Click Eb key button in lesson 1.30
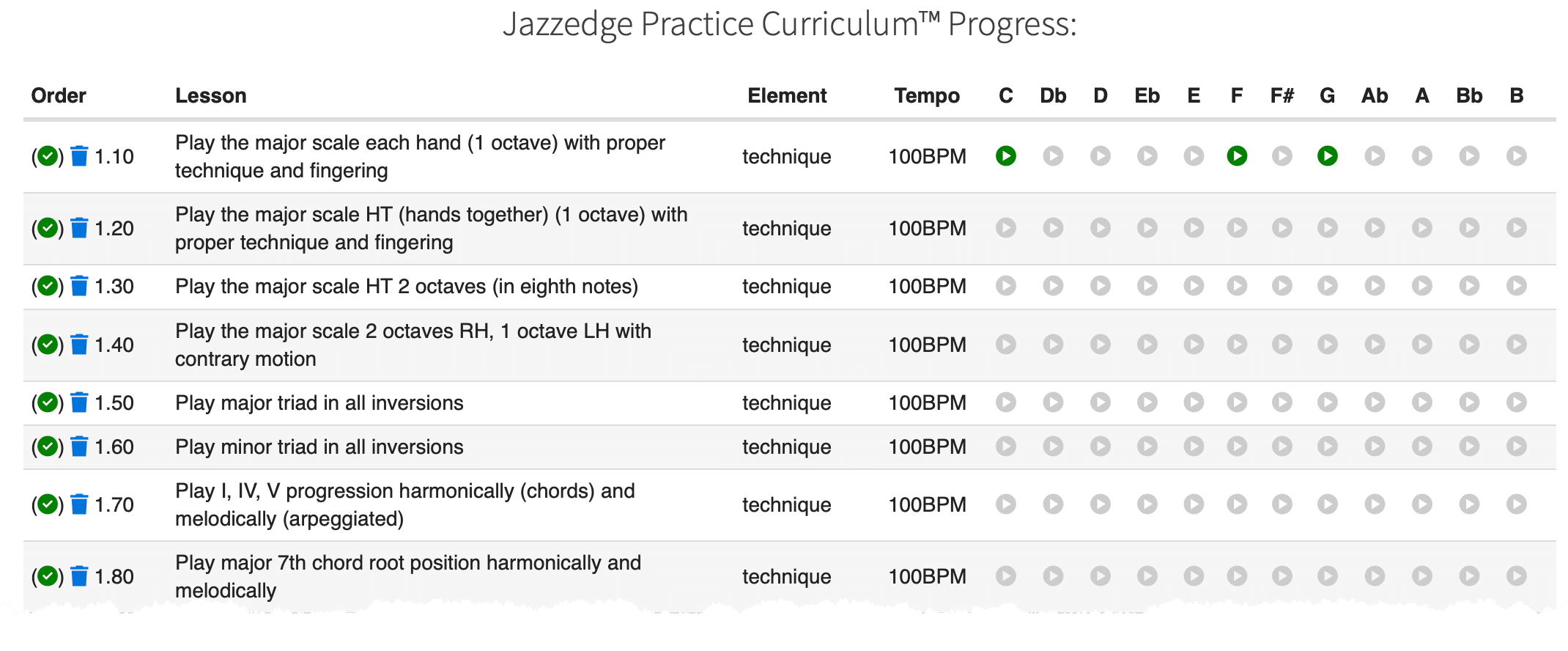This screenshot has height=651, width=1568. pyautogui.click(x=1147, y=286)
